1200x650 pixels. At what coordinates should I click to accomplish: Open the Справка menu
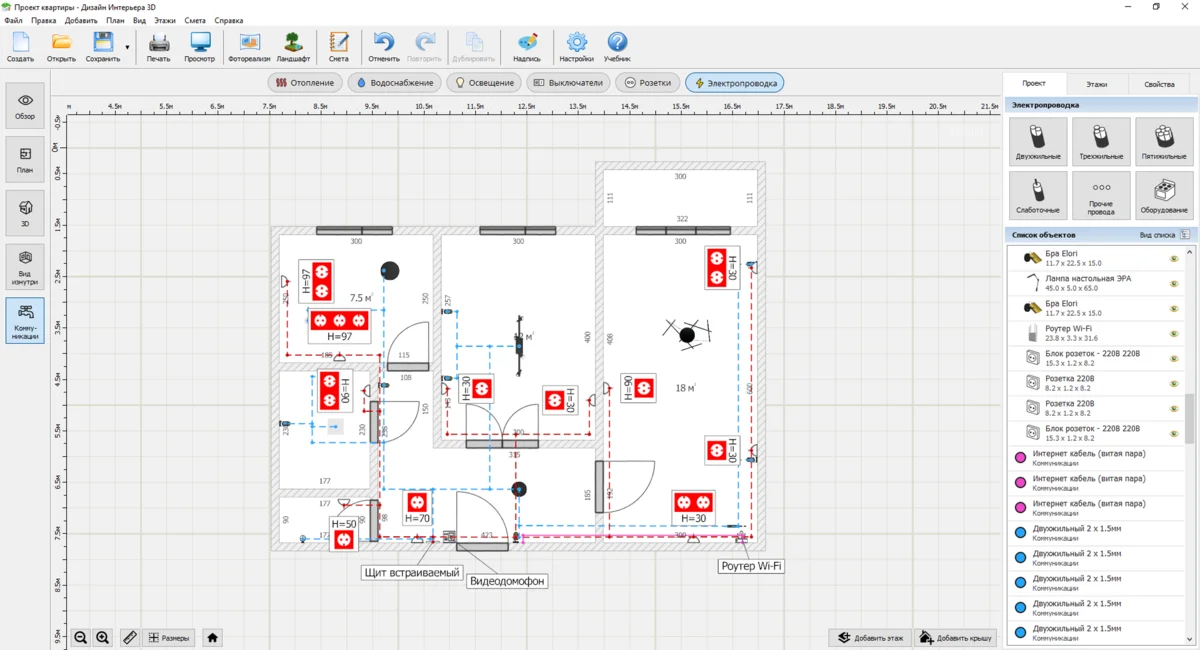coord(229,20)
